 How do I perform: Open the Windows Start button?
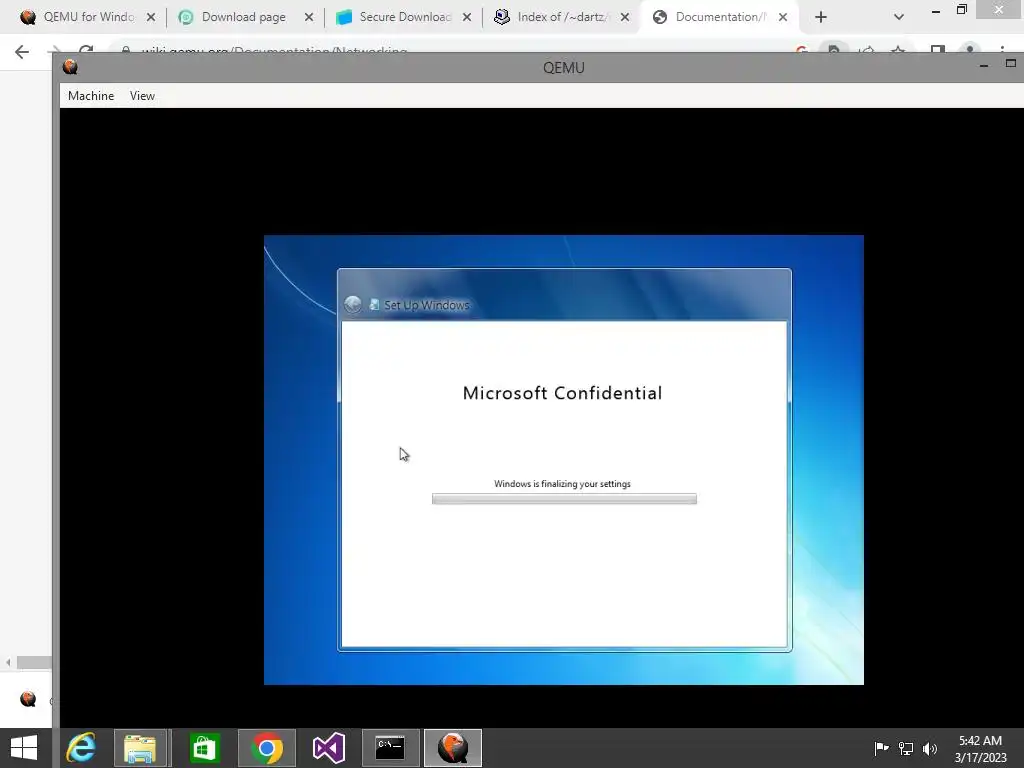tap(24, 748)
